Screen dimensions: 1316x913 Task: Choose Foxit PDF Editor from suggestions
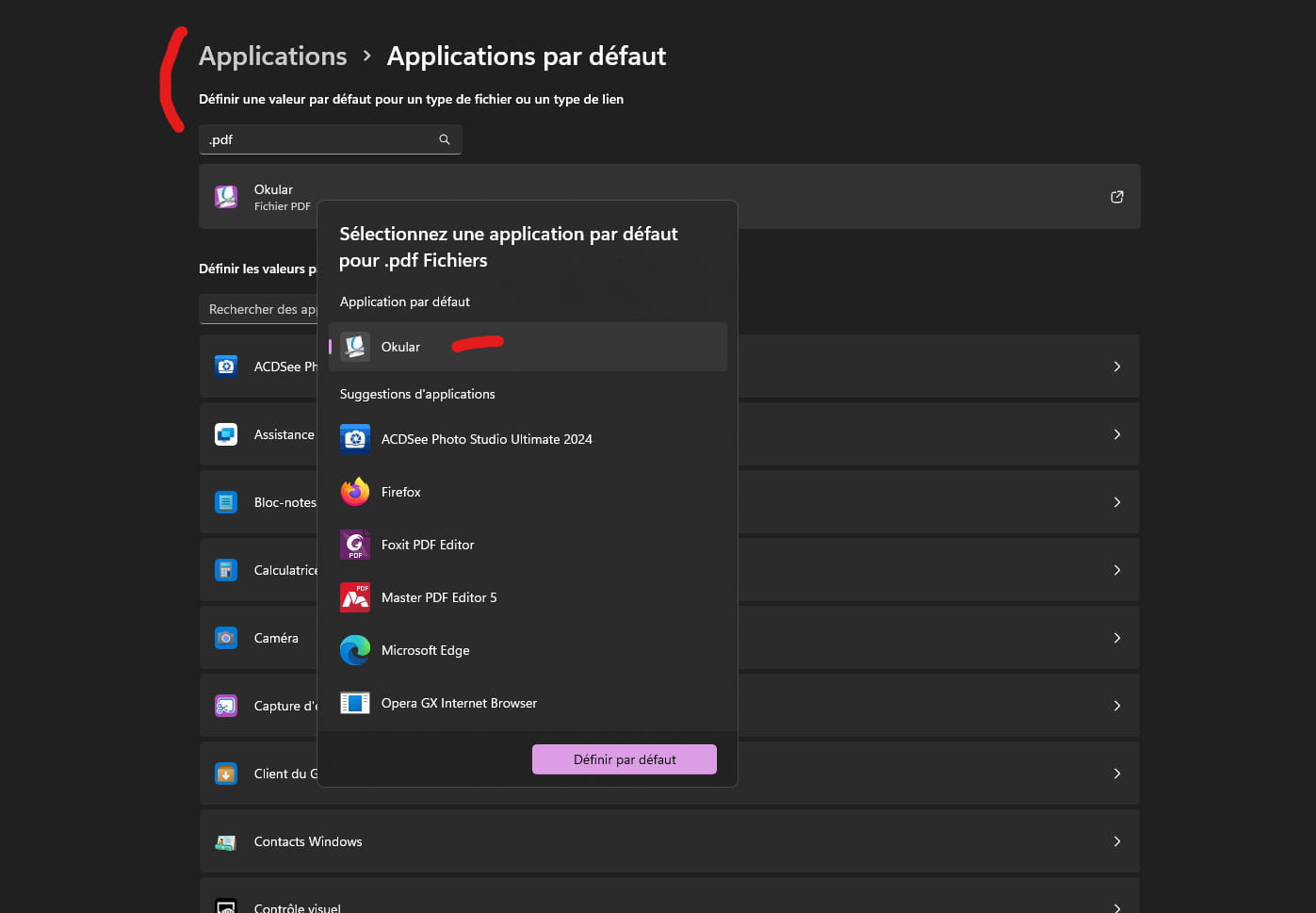[x=528, y=545]
